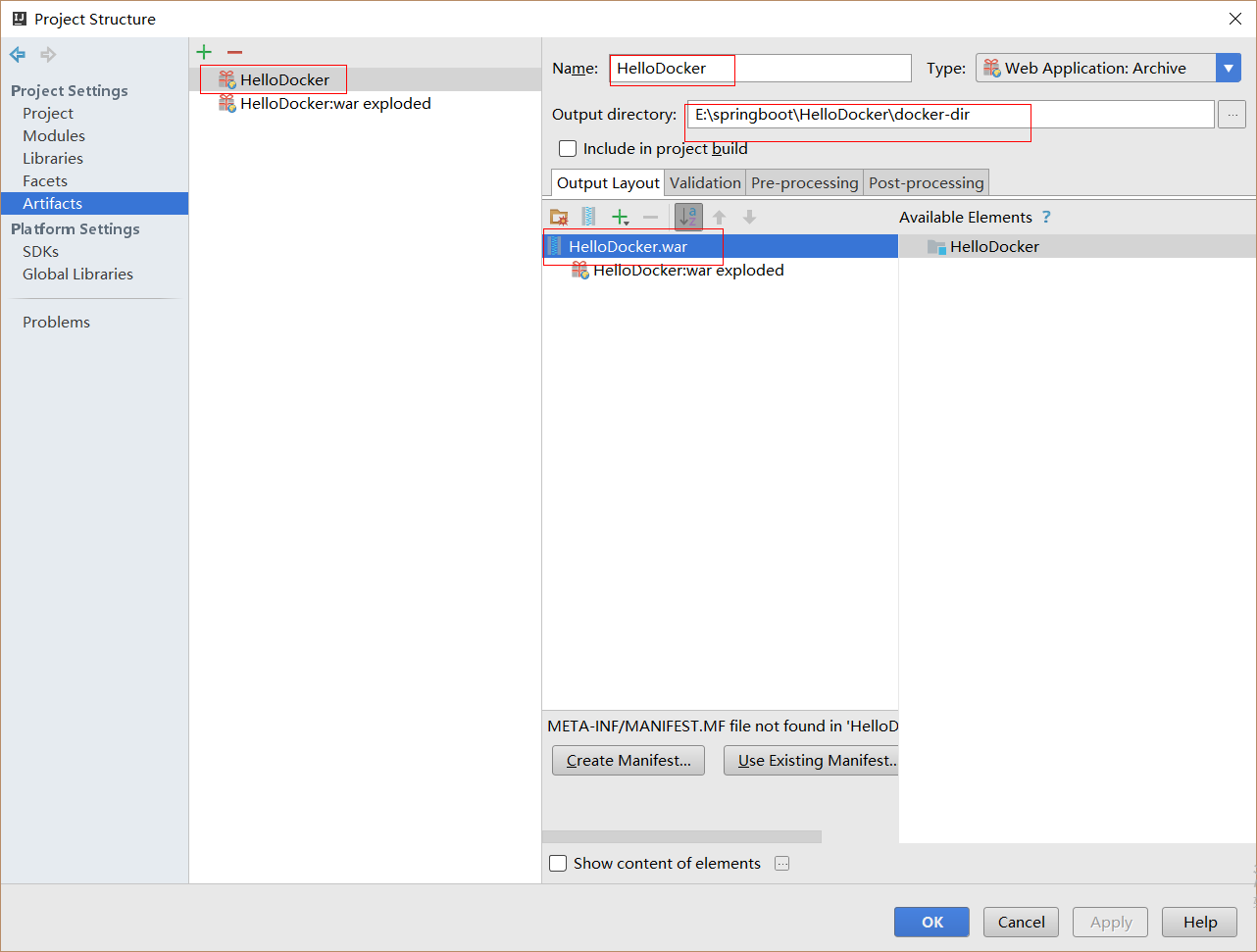Select HelloDocker.war in output layout tree
Viewport: 1257px width, 952px height.
pyautogui.click(x=721, y=246)
